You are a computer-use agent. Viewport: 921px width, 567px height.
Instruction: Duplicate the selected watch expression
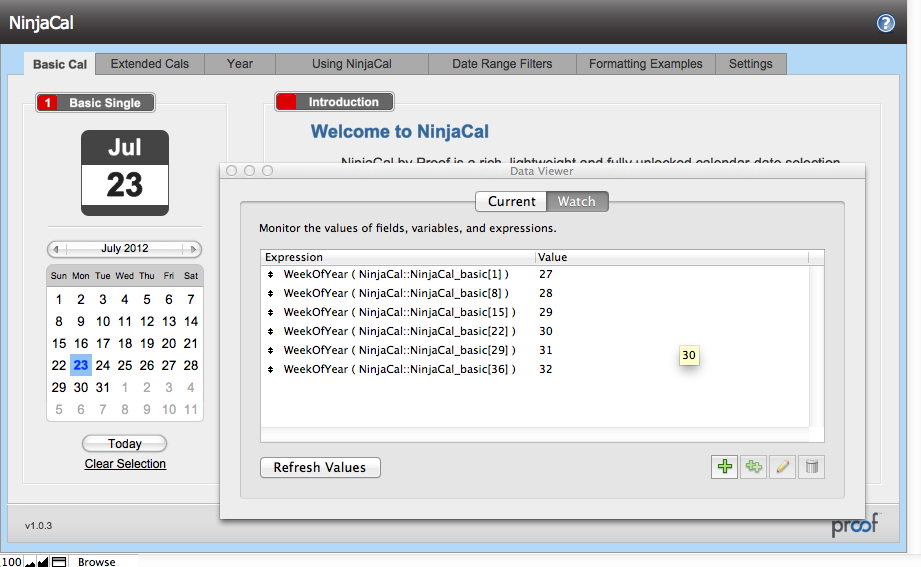coord(754,467)
